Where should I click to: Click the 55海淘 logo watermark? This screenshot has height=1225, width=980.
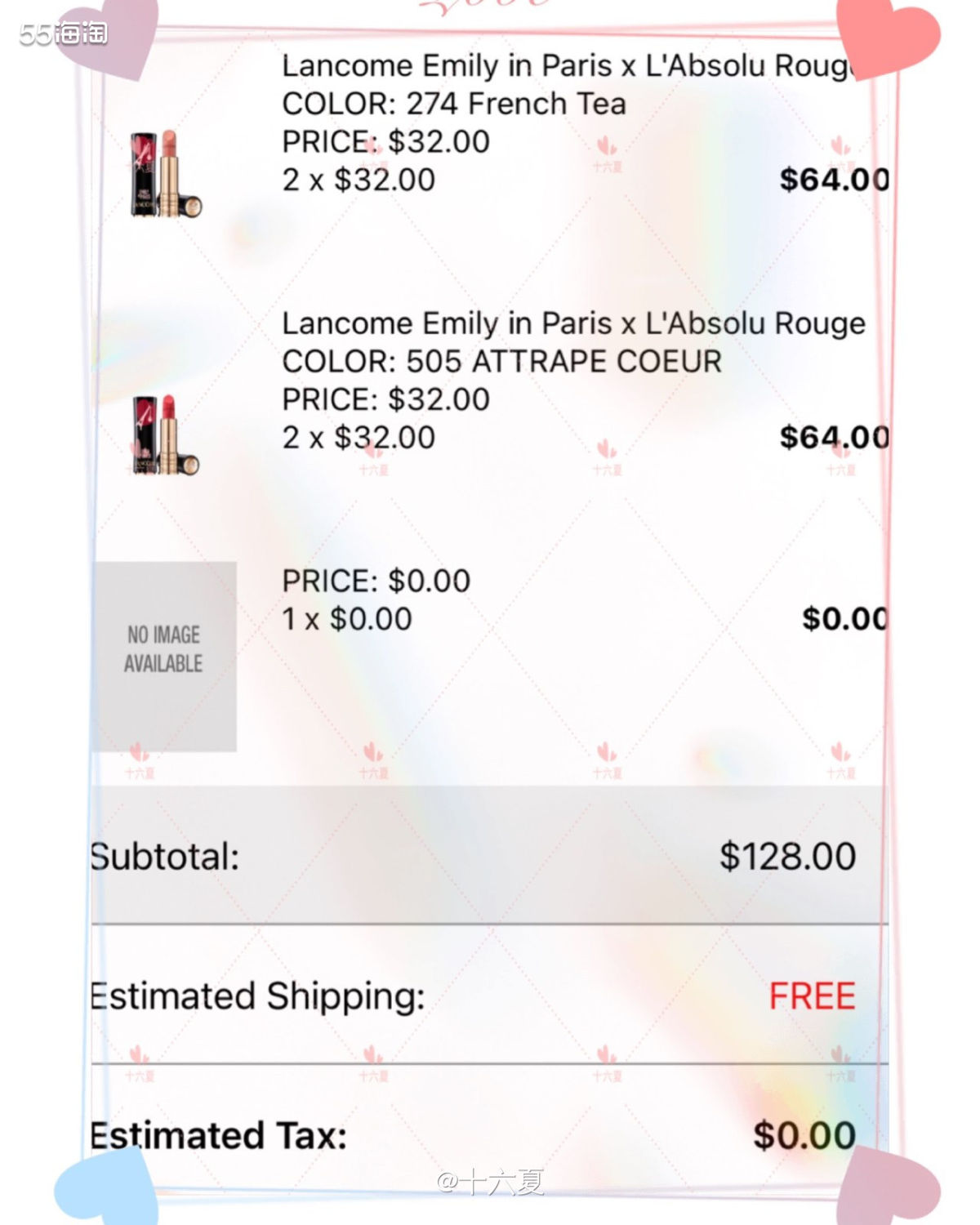(64, 33)
